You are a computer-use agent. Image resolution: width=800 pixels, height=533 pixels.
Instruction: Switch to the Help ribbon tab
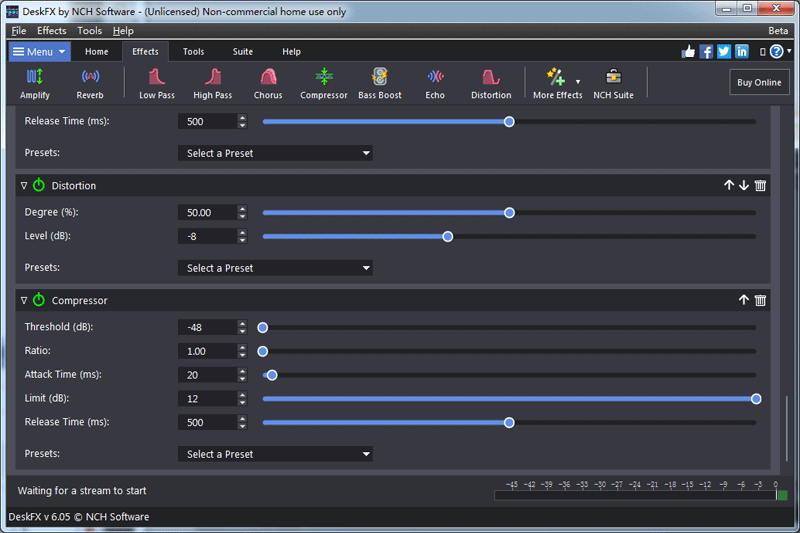(x=291, y=52)
